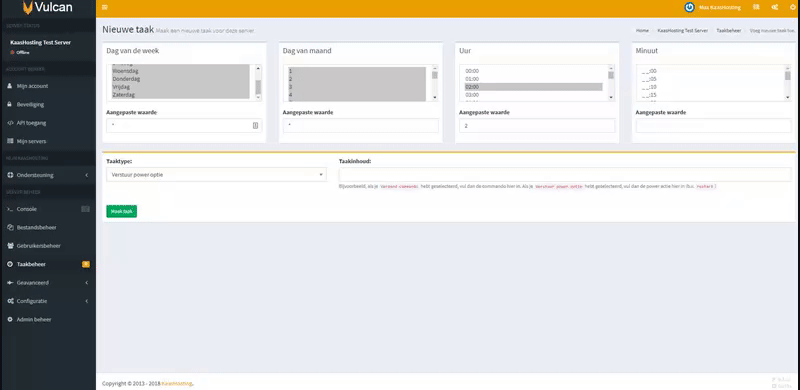Image resolution: width=800 pixels, height=390 pixels.
Task: Open Gebruikersbeheer in the sidebar
Action: coord(39,246)
